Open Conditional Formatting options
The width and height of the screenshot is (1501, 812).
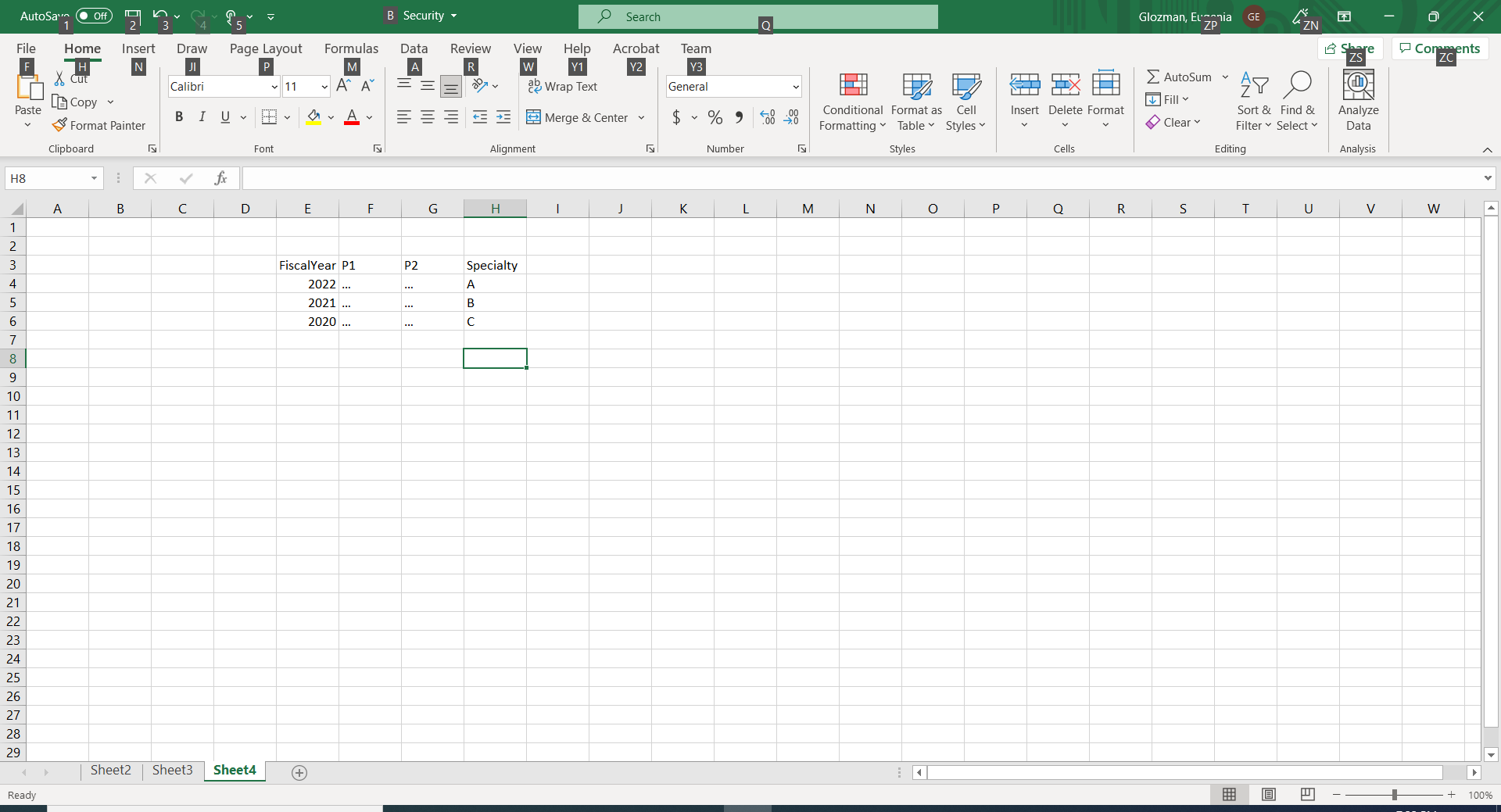(851, 102)
